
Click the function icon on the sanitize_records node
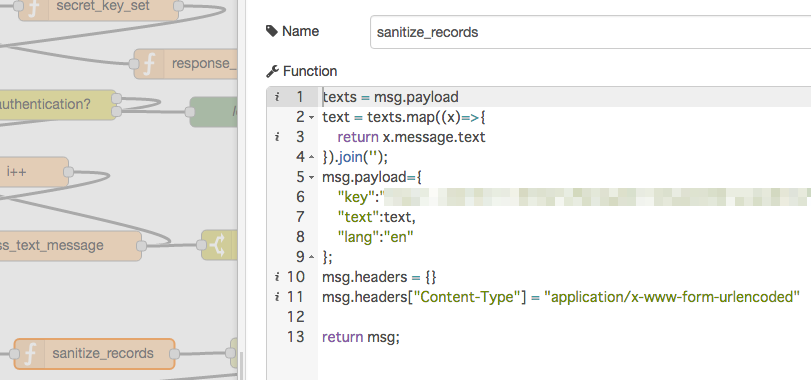30,354
